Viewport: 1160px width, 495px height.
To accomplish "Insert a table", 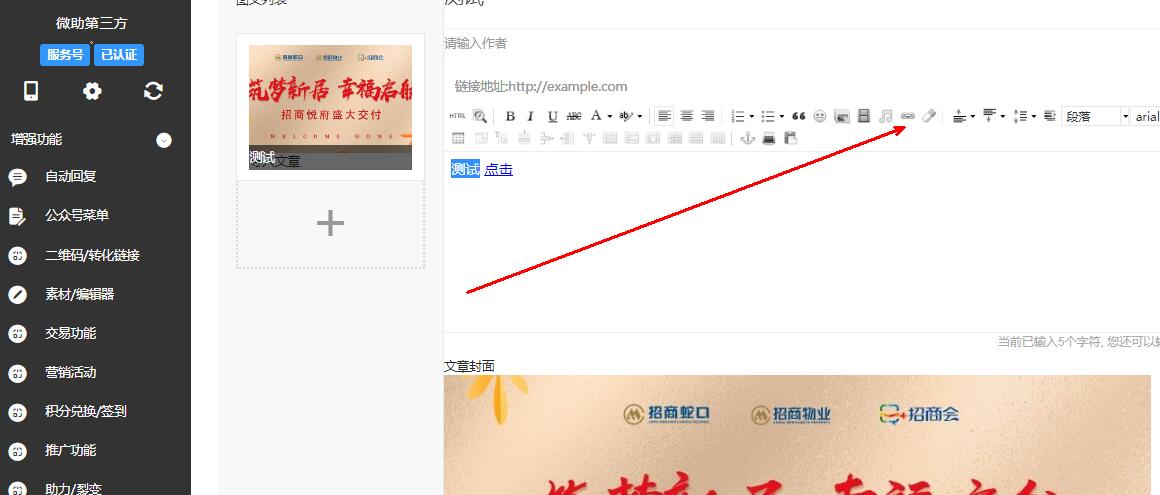I will 458,138.
